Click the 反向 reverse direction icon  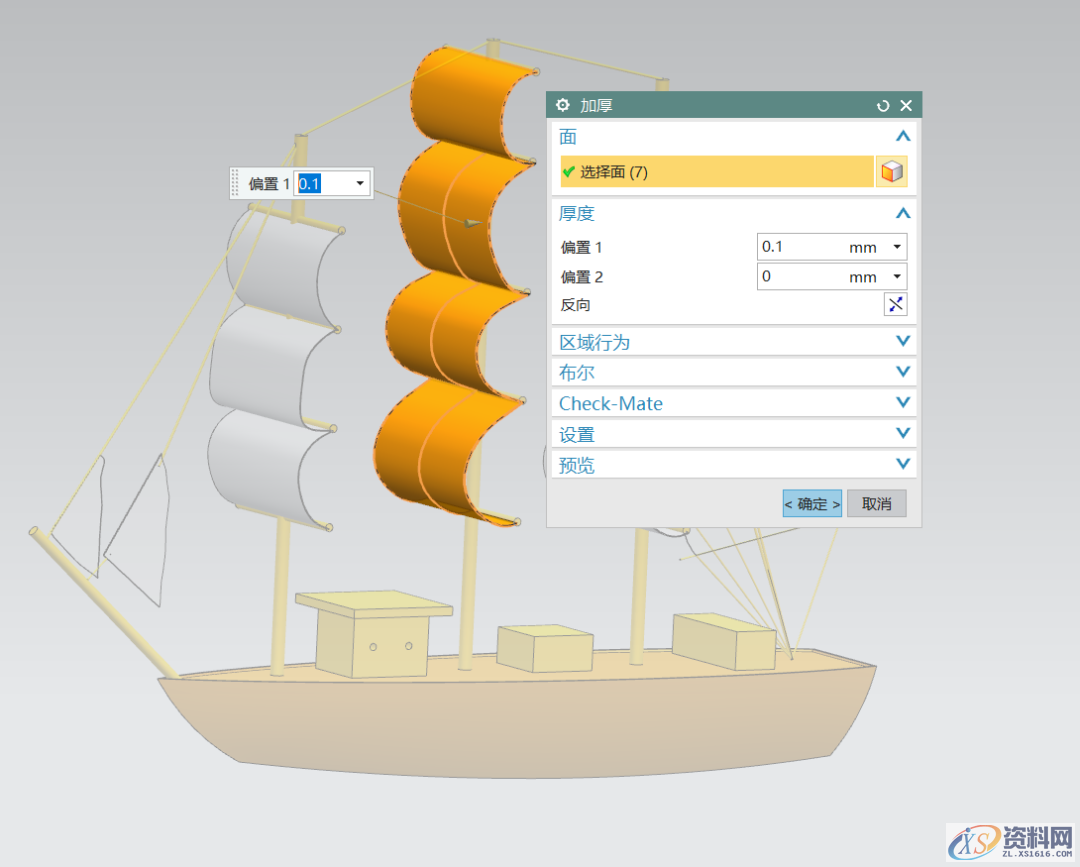[895, 305]
